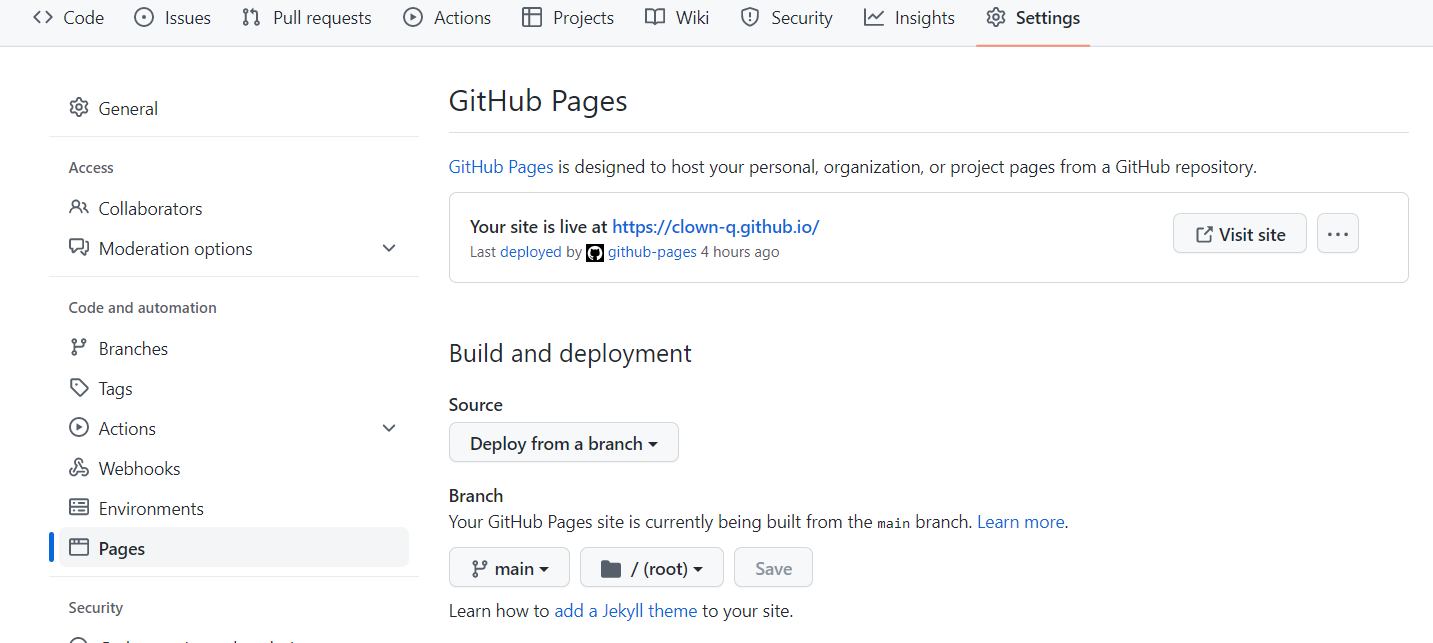
Task: Open the Pull requests tab
Action: (306, 18)
